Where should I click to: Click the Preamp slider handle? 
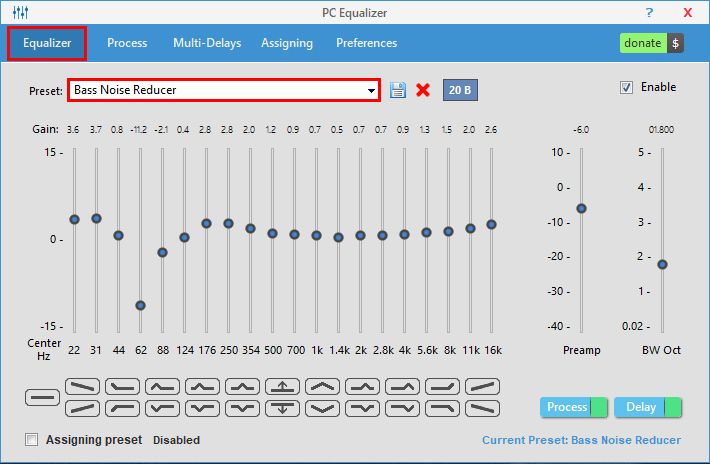click(581, 209)
